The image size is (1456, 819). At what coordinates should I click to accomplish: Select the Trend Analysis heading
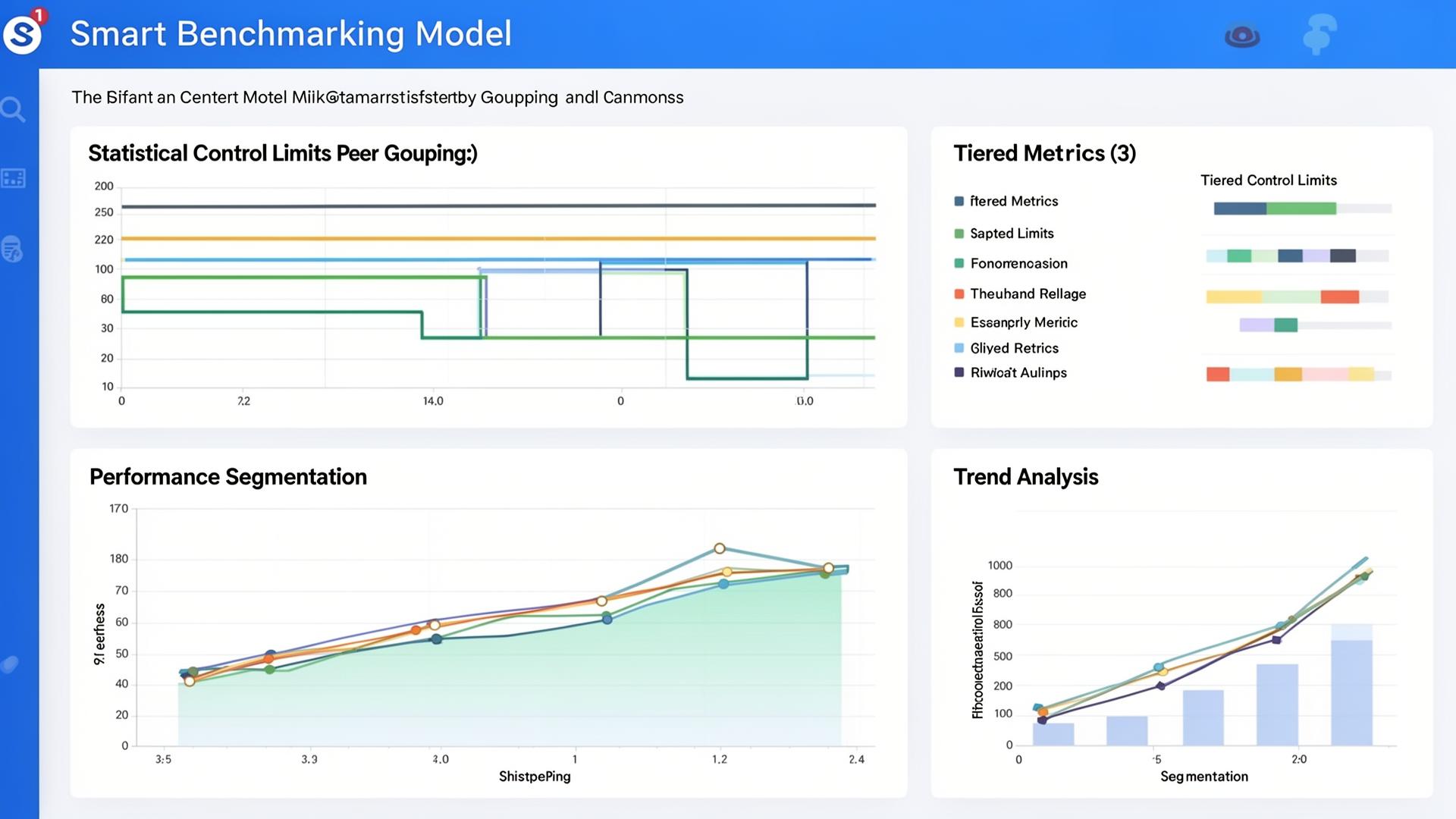[x=1026, y=477]
